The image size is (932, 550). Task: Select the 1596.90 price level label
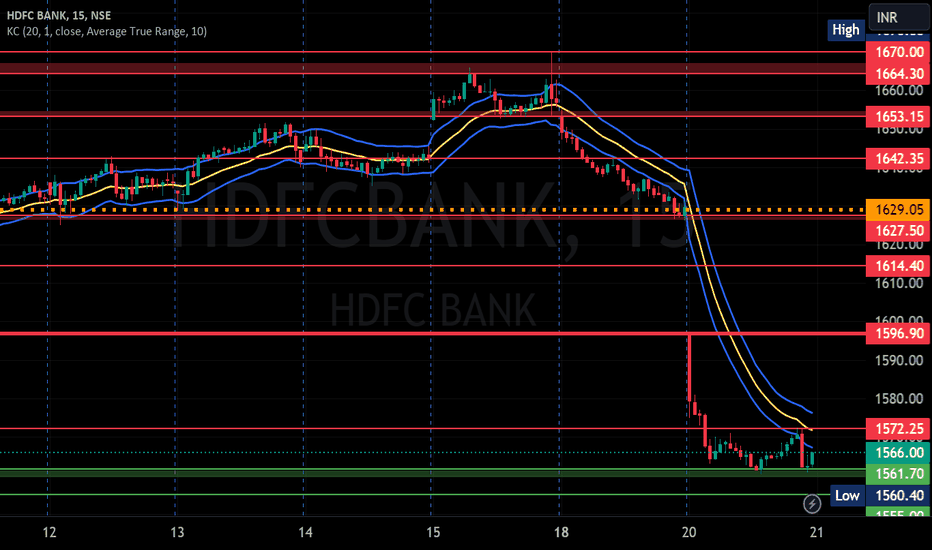pos(899,334)
